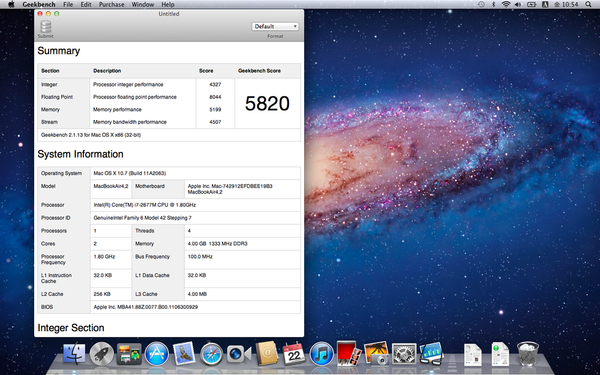
Task: Open Photo Booth in the Dock
Action: (349, 354)
